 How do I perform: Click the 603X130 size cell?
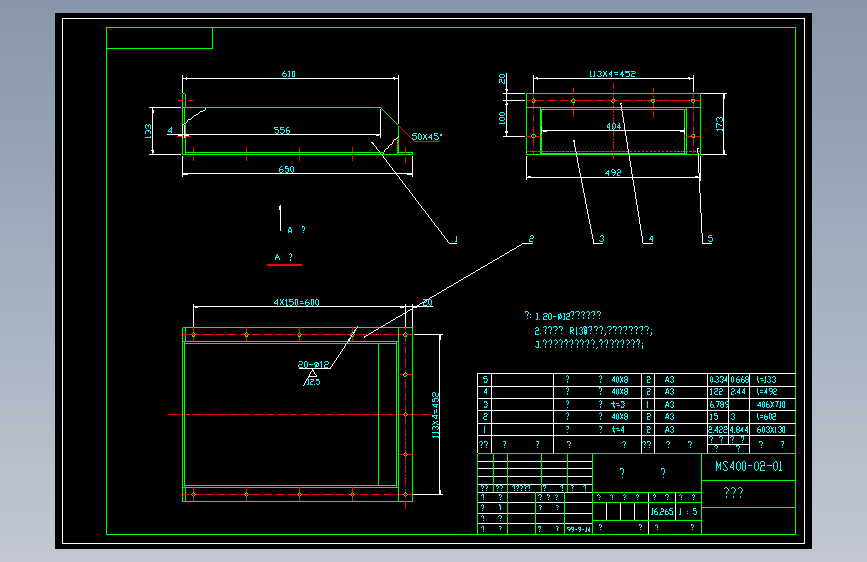point(771,429)
